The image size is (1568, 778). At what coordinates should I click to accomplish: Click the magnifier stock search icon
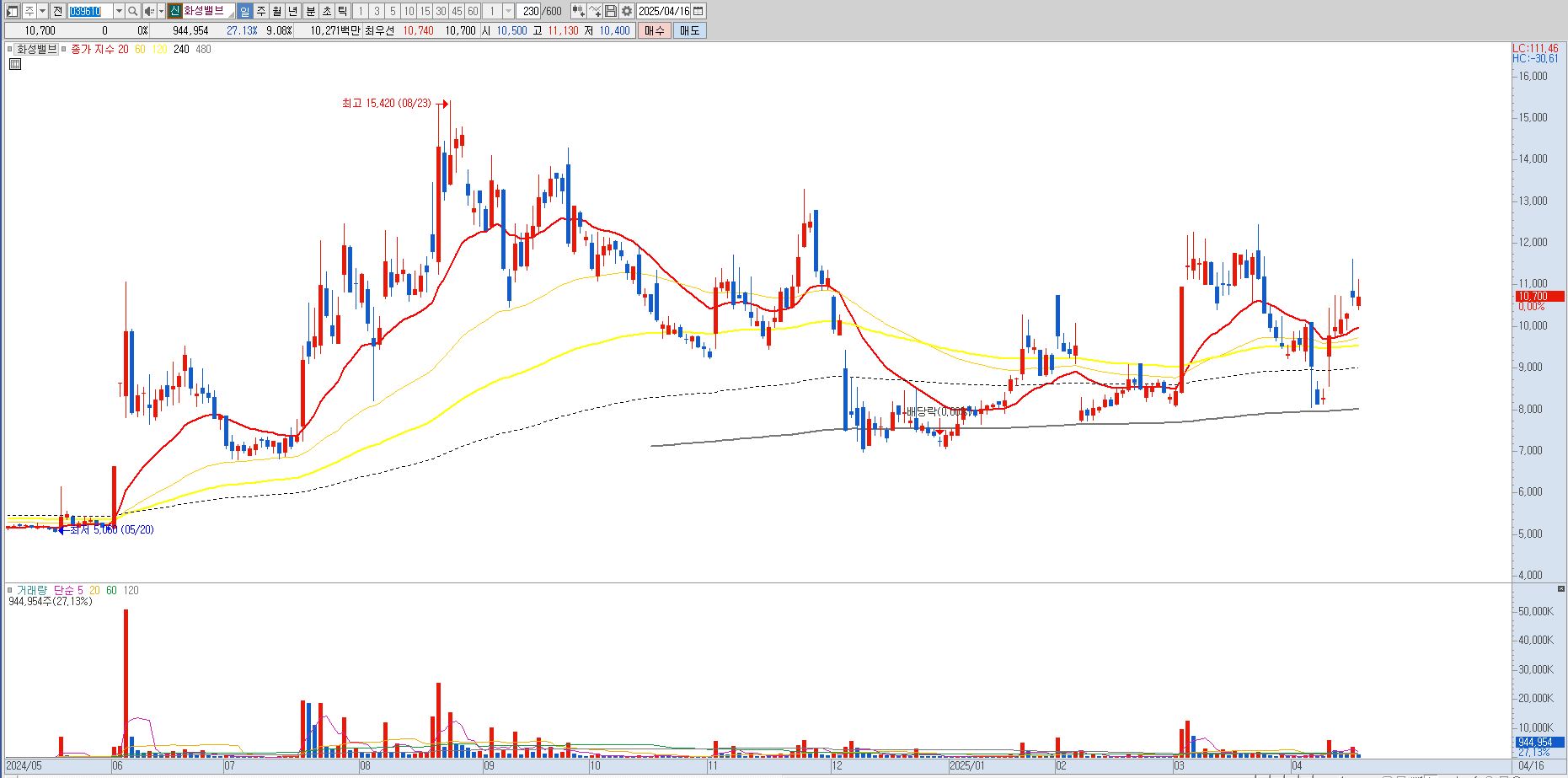click(132, 11)
